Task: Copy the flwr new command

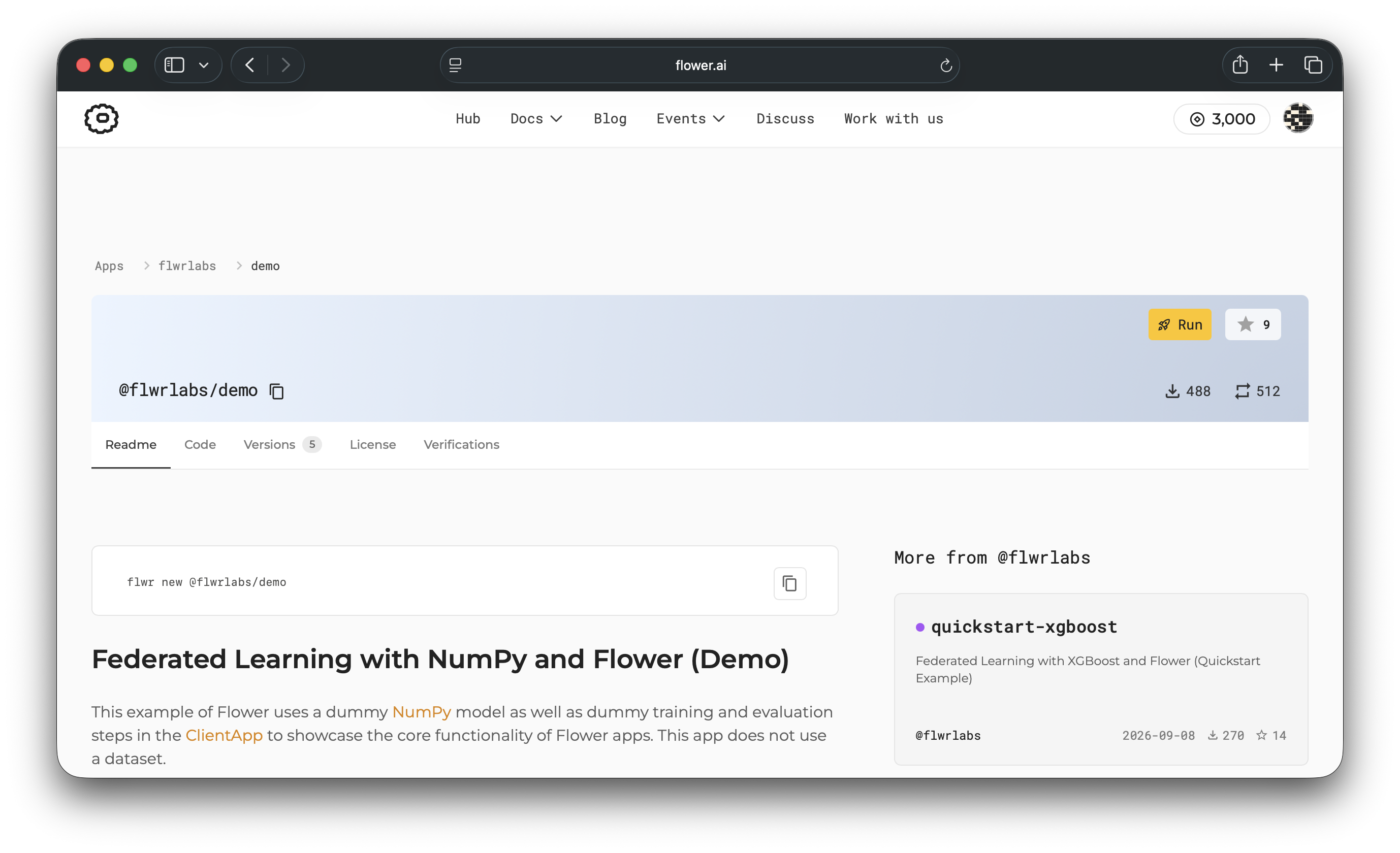Action: (x=790, y=583)
